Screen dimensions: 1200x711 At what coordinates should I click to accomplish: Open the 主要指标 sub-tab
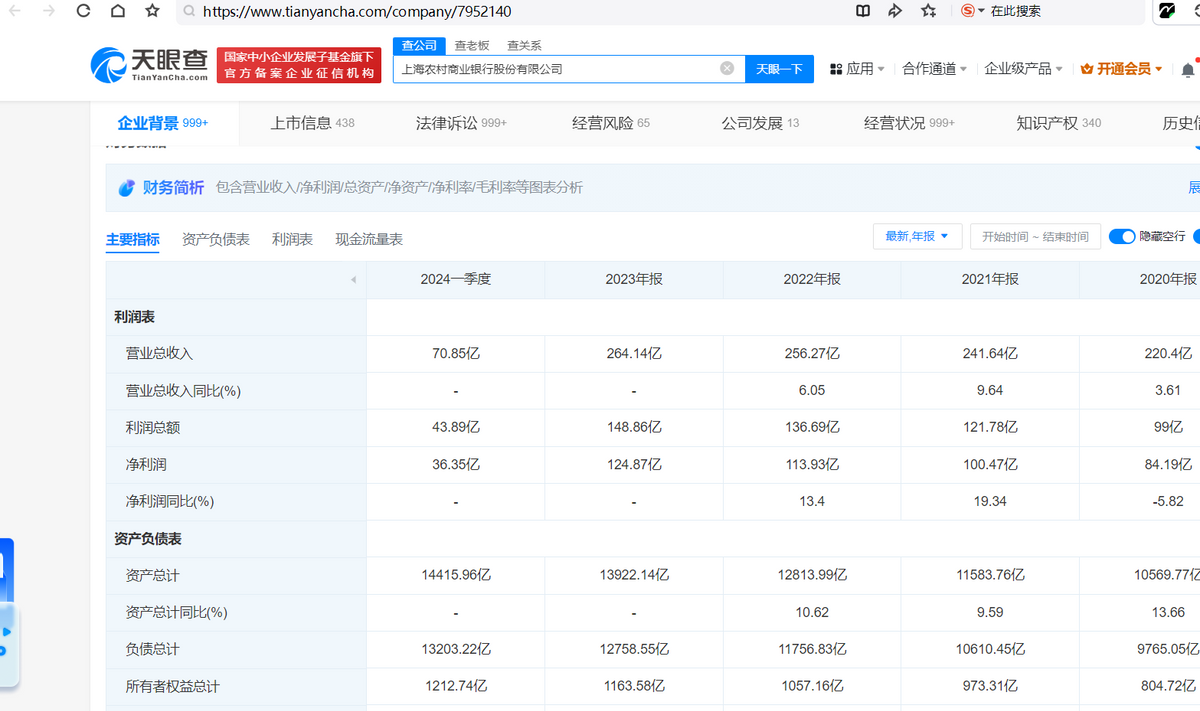coord(132,239)
